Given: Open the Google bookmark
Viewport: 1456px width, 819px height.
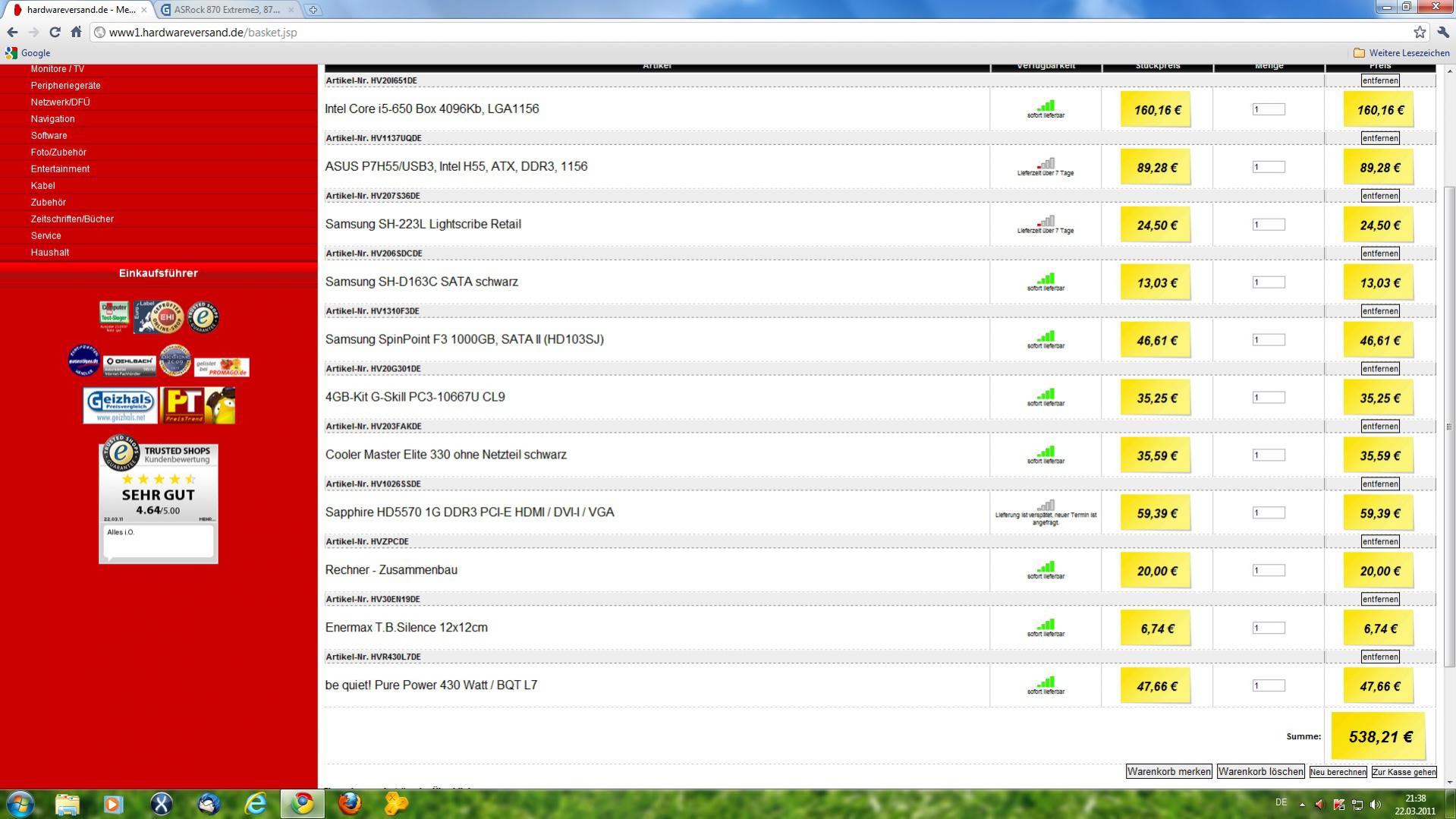Looking at the screenshot, I should tap(27, 53).
